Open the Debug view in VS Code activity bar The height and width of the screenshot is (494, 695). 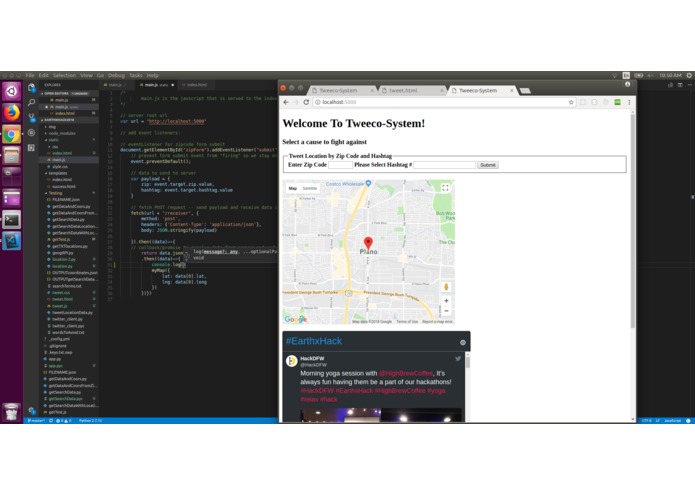click(31, 132)
